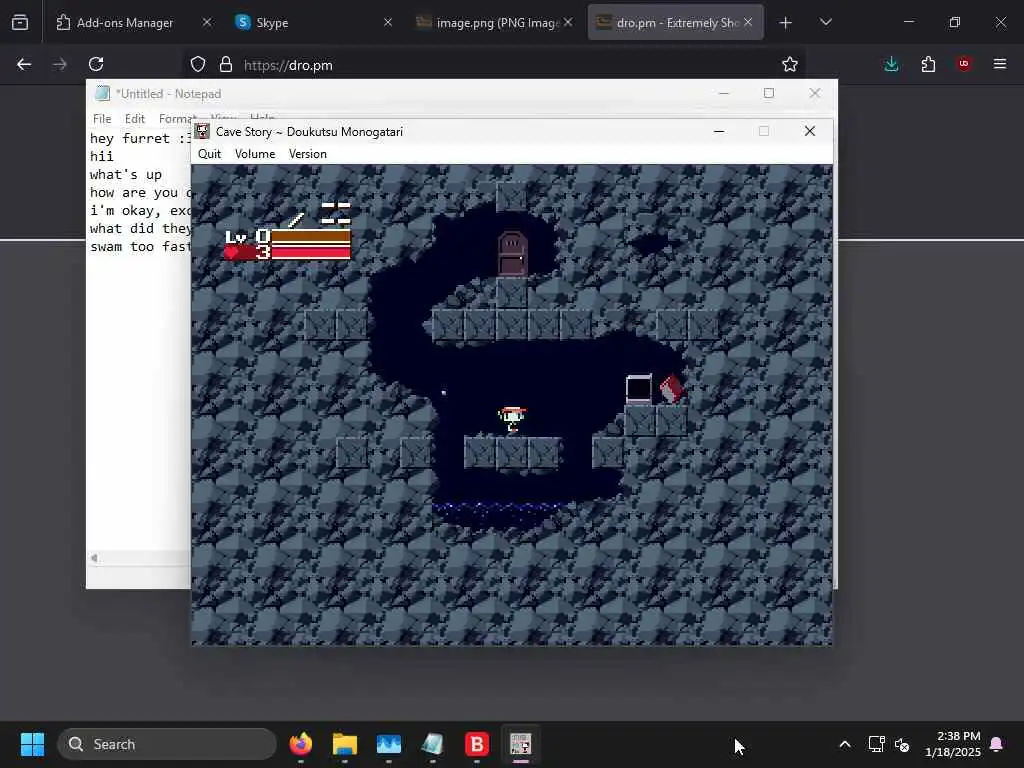Switch to the Add-ons Manager tab
Screen dimensions: 1024x768
pyautogui.click(x=125, y=23)
